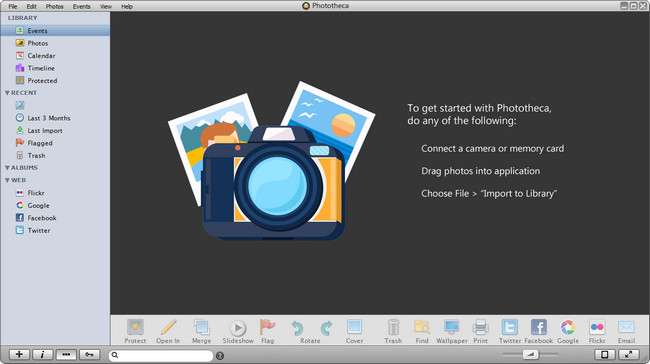Click the Email envelope icon
The height and width of the screenshot is (364, 650).
[x=626, y=327]
